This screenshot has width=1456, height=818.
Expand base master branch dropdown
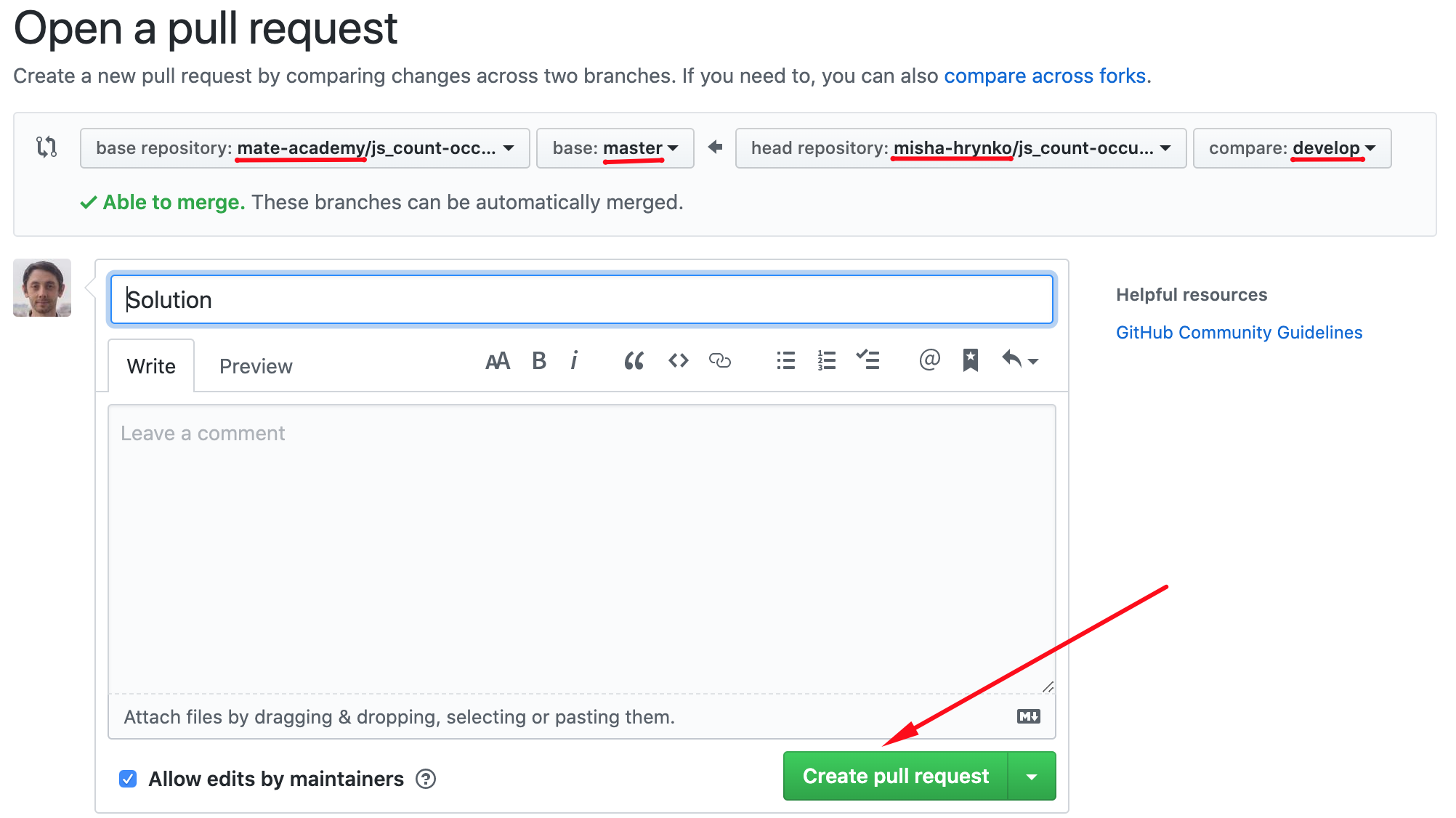click(615, 148)
